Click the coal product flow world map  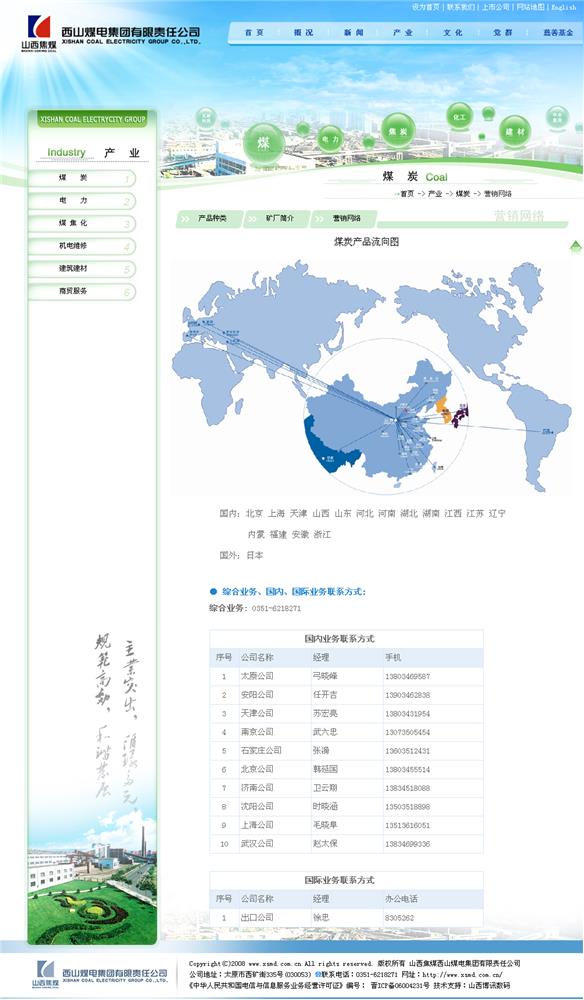pyautogui.click(x=372, y=376)
